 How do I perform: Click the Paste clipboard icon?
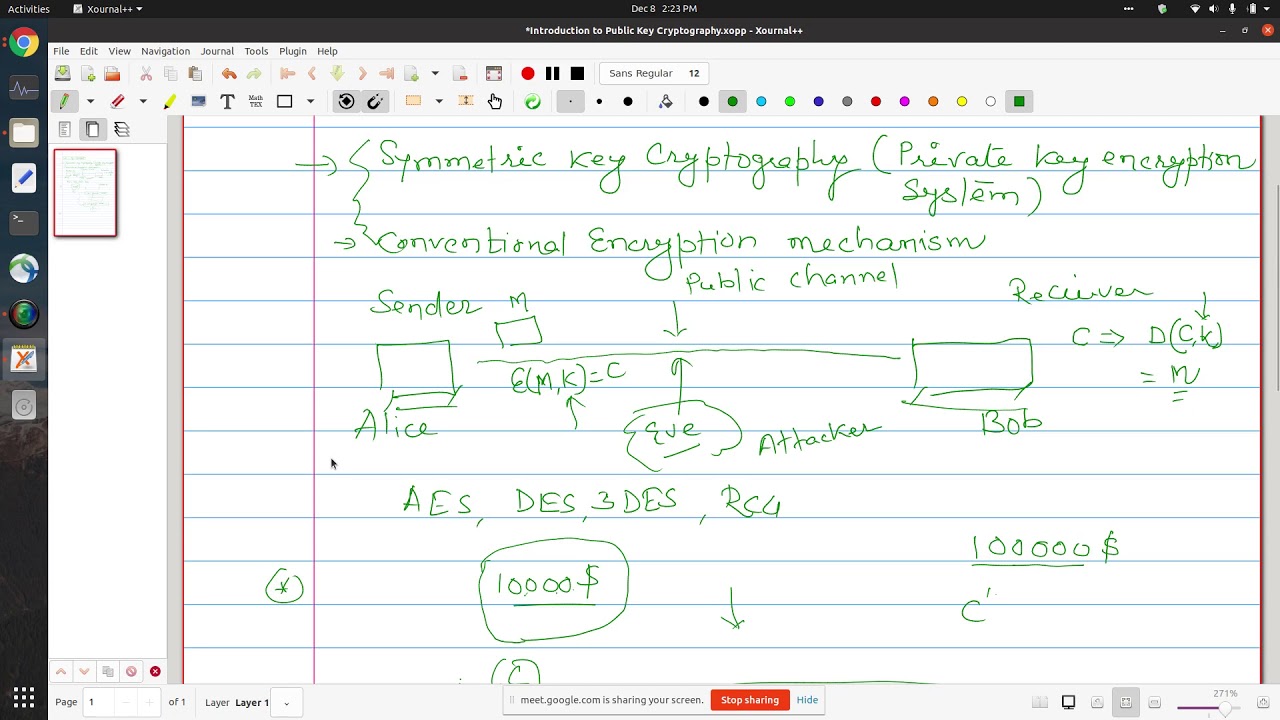click(x=195, y=73)
